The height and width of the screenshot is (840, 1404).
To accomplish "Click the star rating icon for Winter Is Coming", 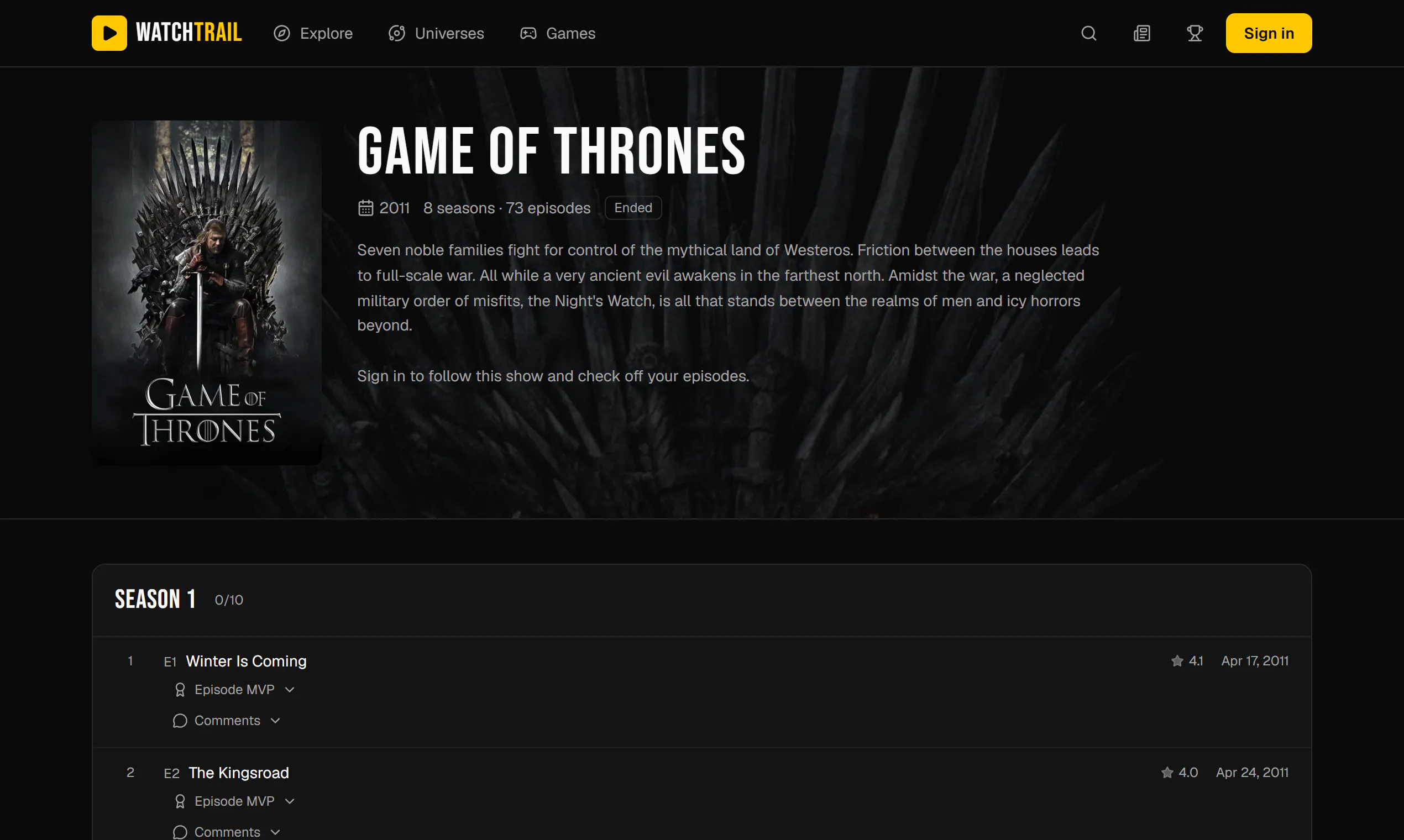I will pos(1177,660).
